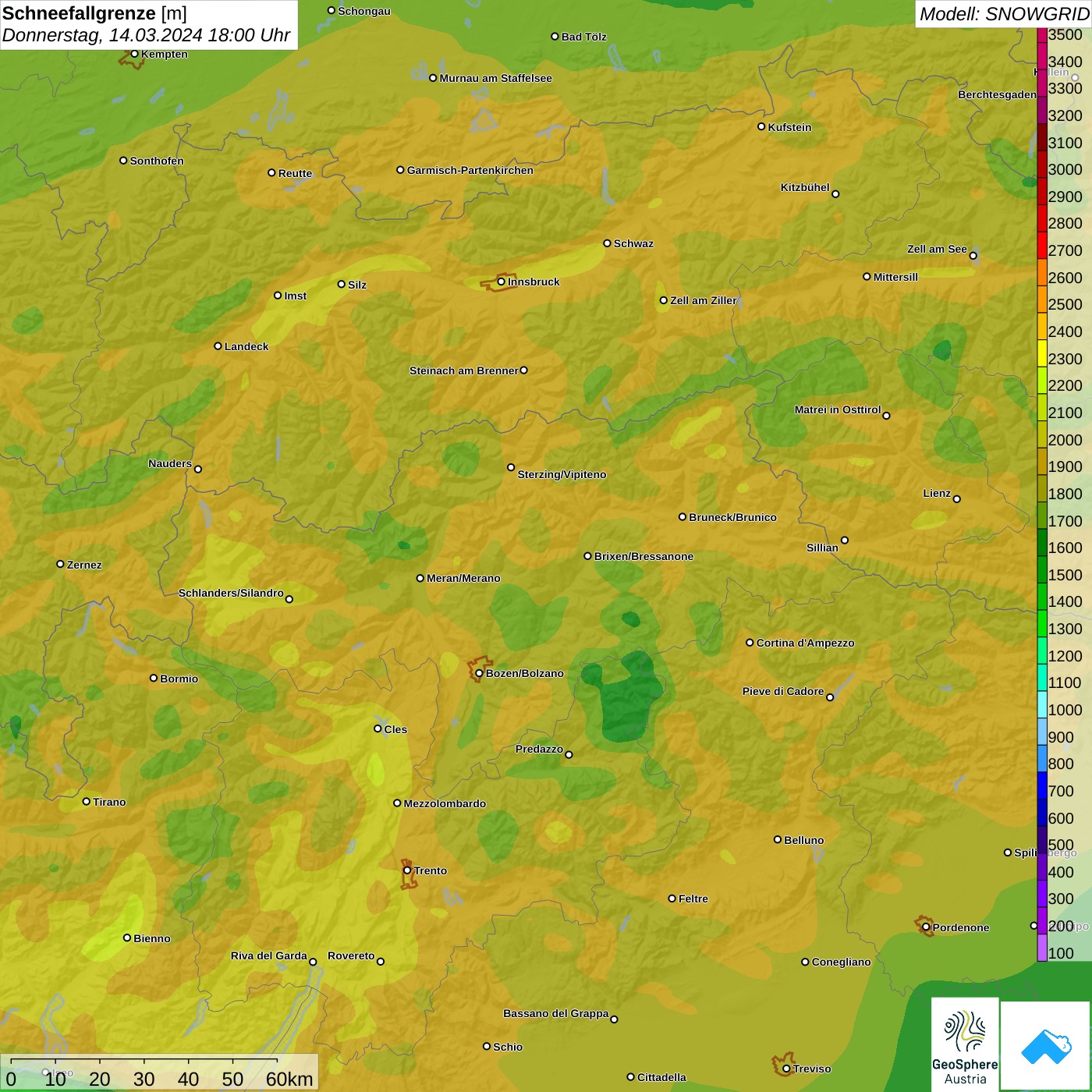Select the Bozen/Bolzano location marker
This screenshot has height=1092, width=1092.
pos(479,673)
